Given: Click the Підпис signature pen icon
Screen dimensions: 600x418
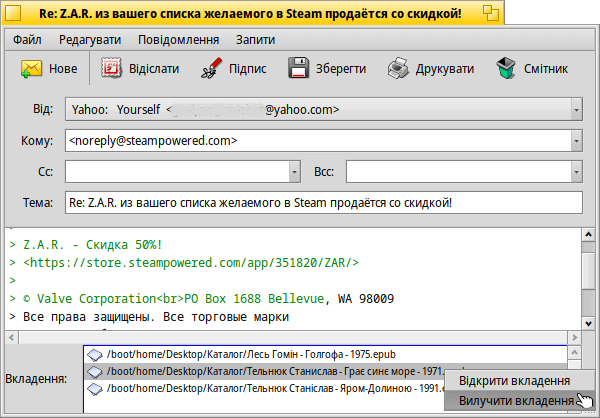Looking at the screenshot, I should pos(212,69).
